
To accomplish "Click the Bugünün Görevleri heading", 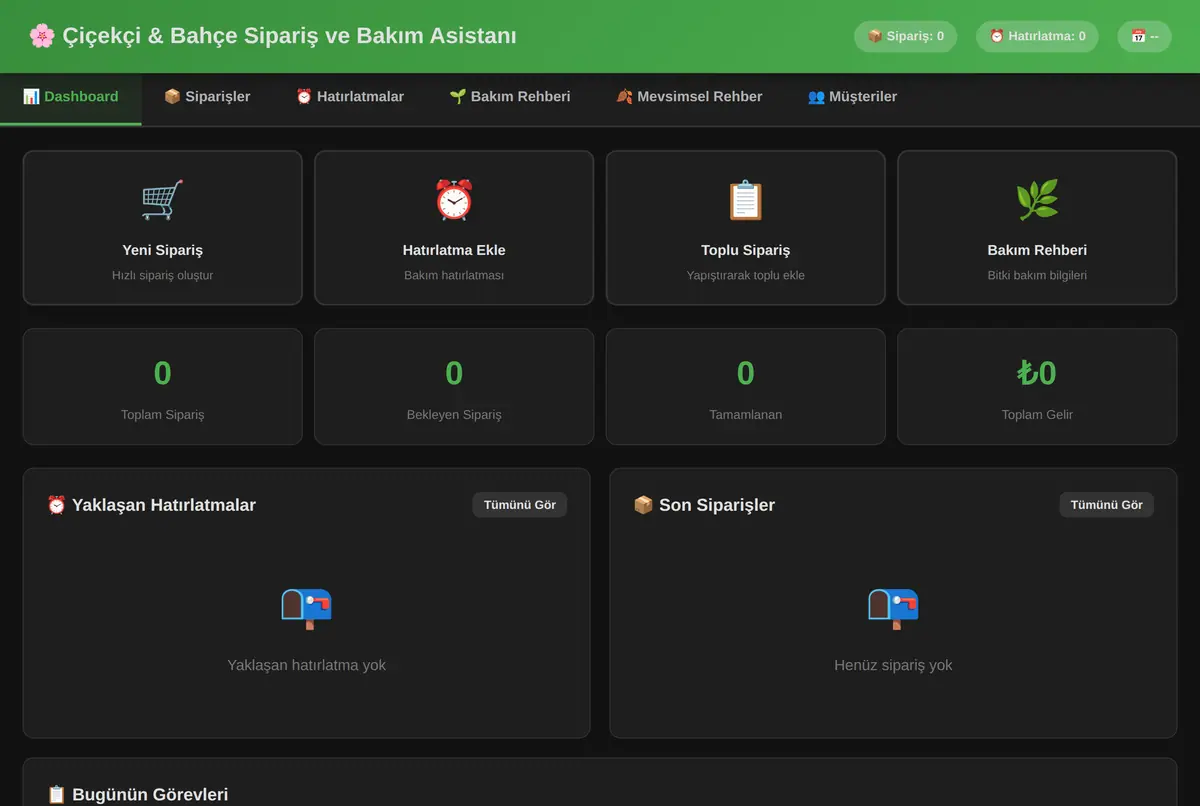I will [x=150, y=795].
